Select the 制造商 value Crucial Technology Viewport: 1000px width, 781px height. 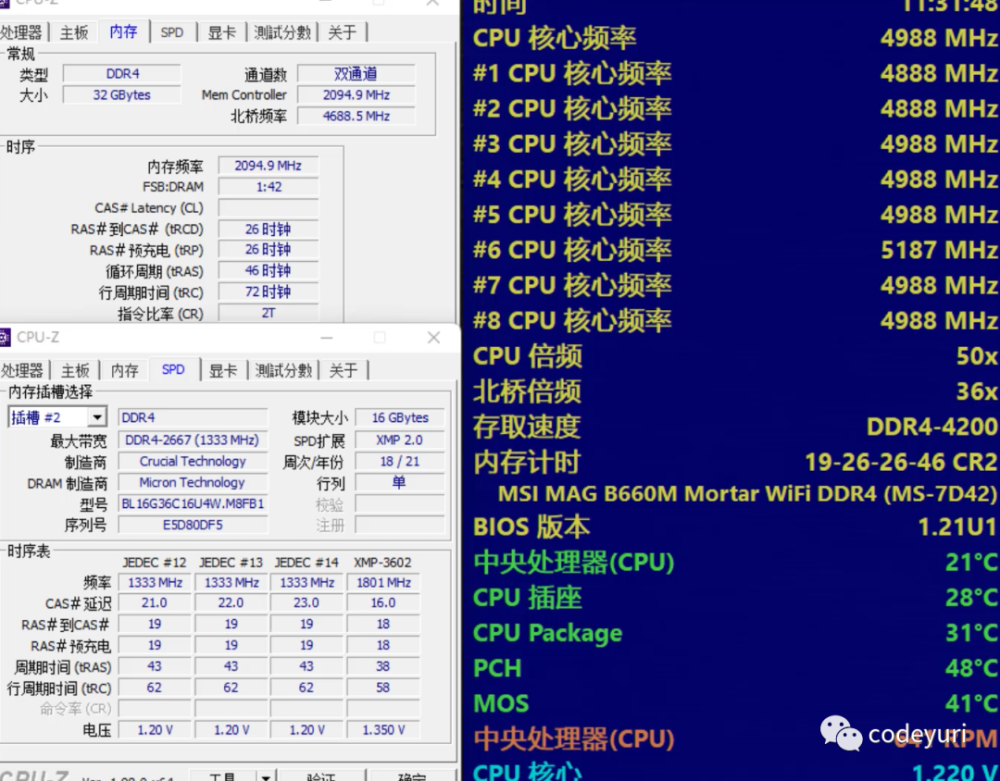coord(192,461)
